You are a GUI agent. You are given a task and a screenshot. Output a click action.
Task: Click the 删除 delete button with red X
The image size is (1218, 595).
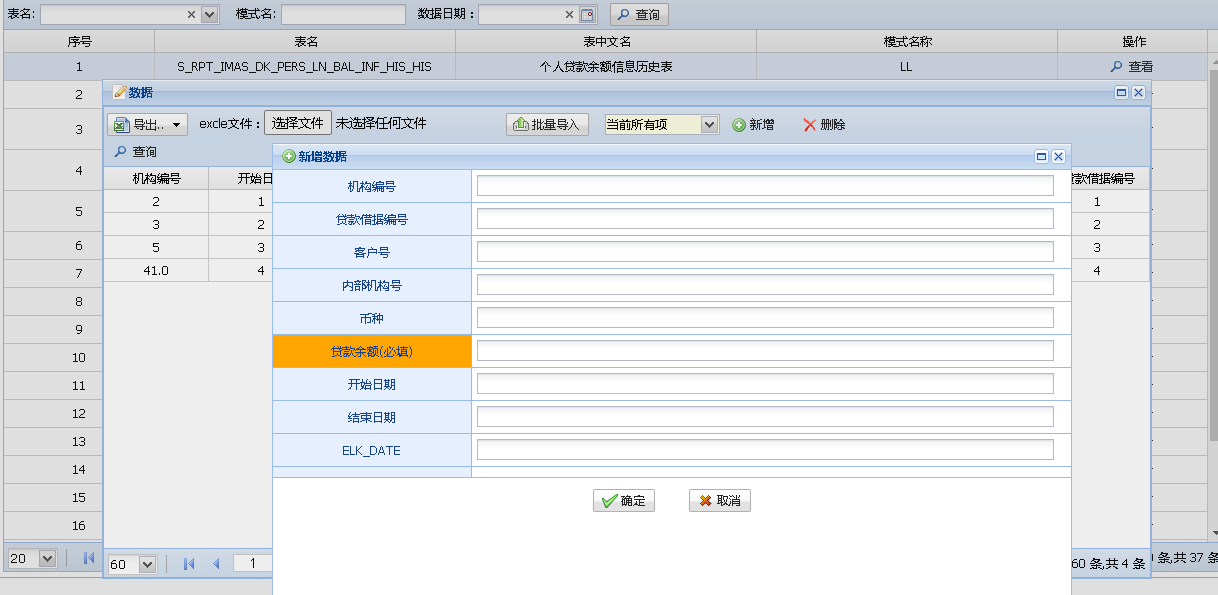coord(824,125)
